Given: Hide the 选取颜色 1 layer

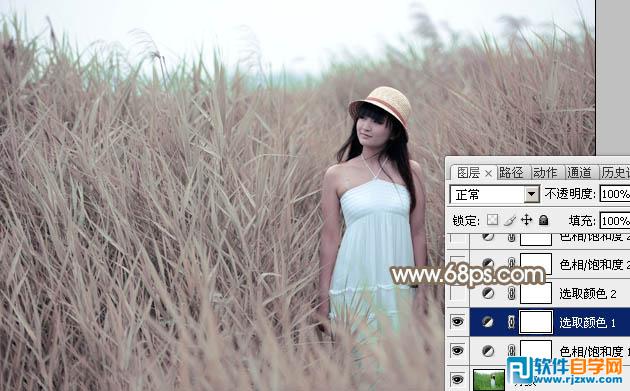Looking at the screenshot, I should click(457, 321).
